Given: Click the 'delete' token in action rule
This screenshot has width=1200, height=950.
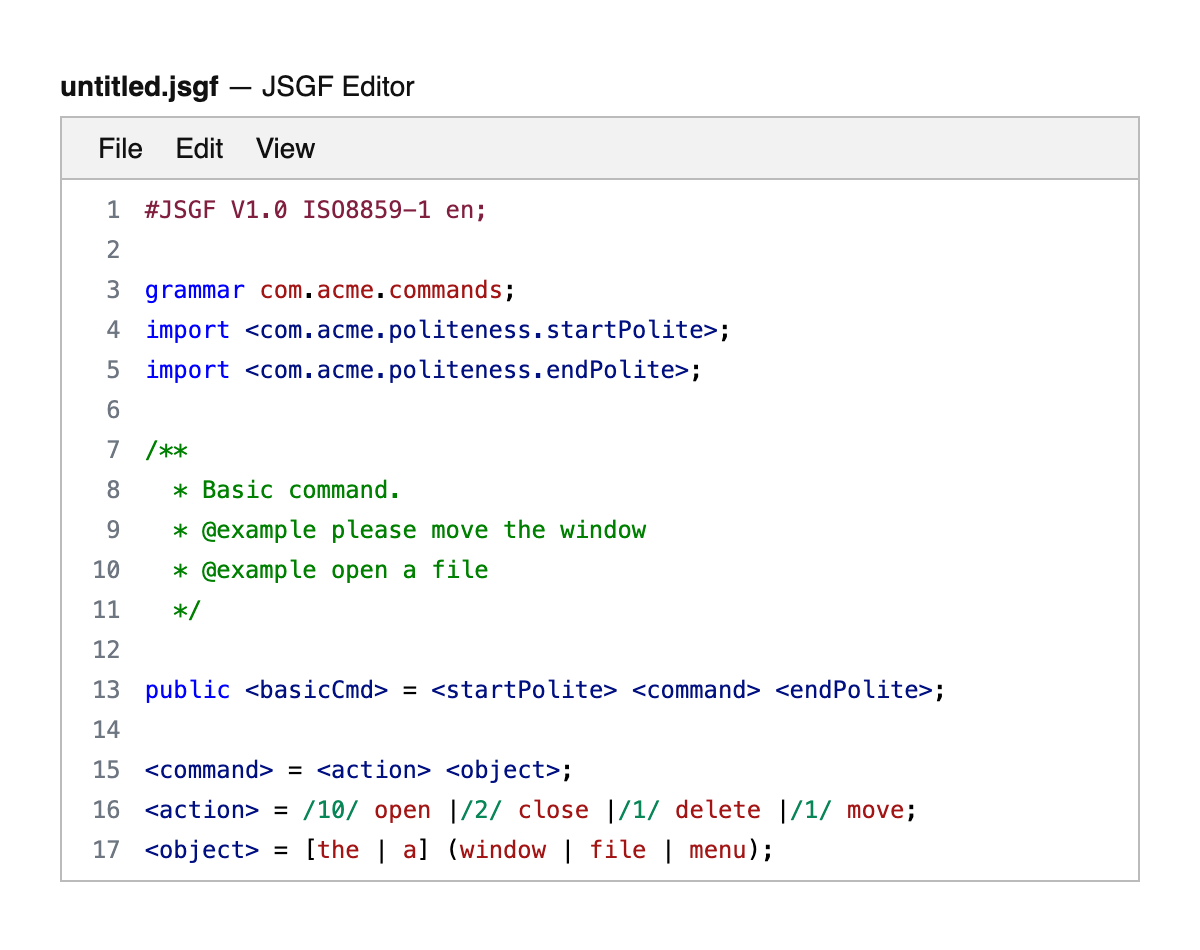Looking at the screenshot, I should click(x=717, y=810).
